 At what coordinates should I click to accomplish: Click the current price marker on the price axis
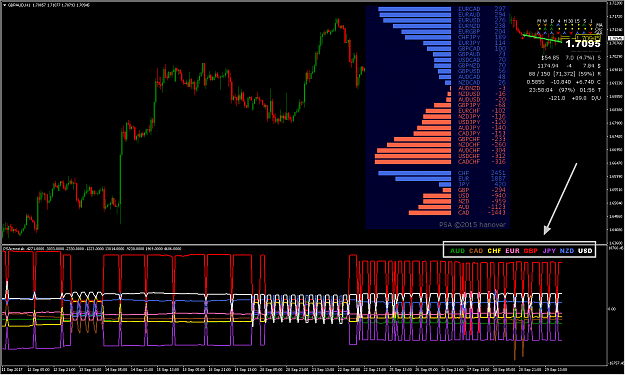616,38
